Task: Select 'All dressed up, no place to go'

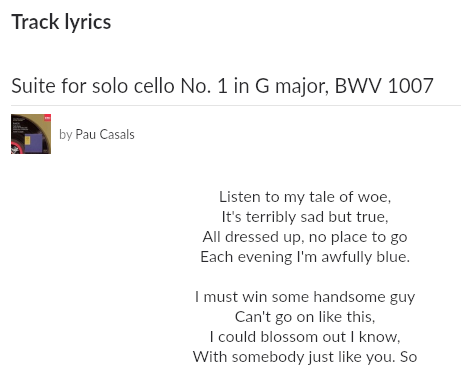Action: tap(305, 237)
